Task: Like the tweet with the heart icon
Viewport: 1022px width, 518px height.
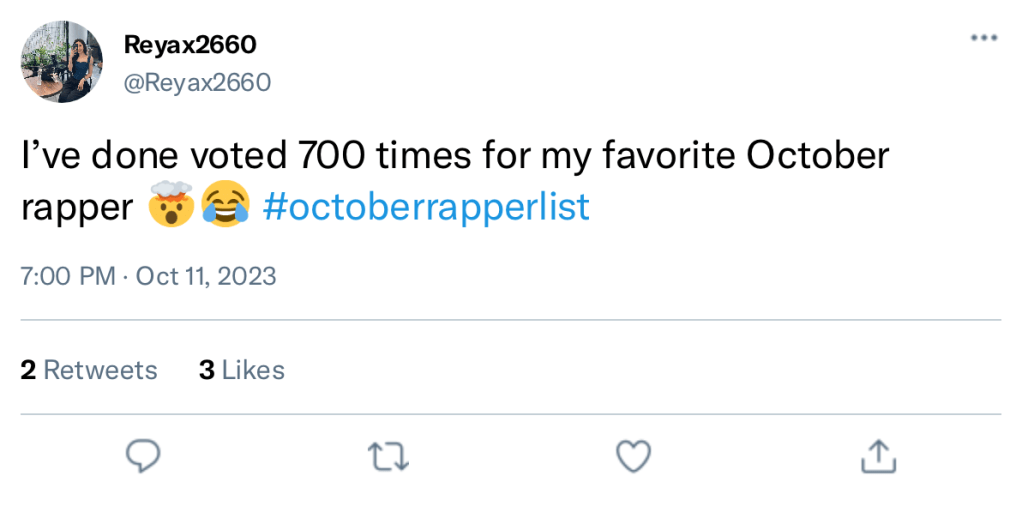Action: click(633, 456)
